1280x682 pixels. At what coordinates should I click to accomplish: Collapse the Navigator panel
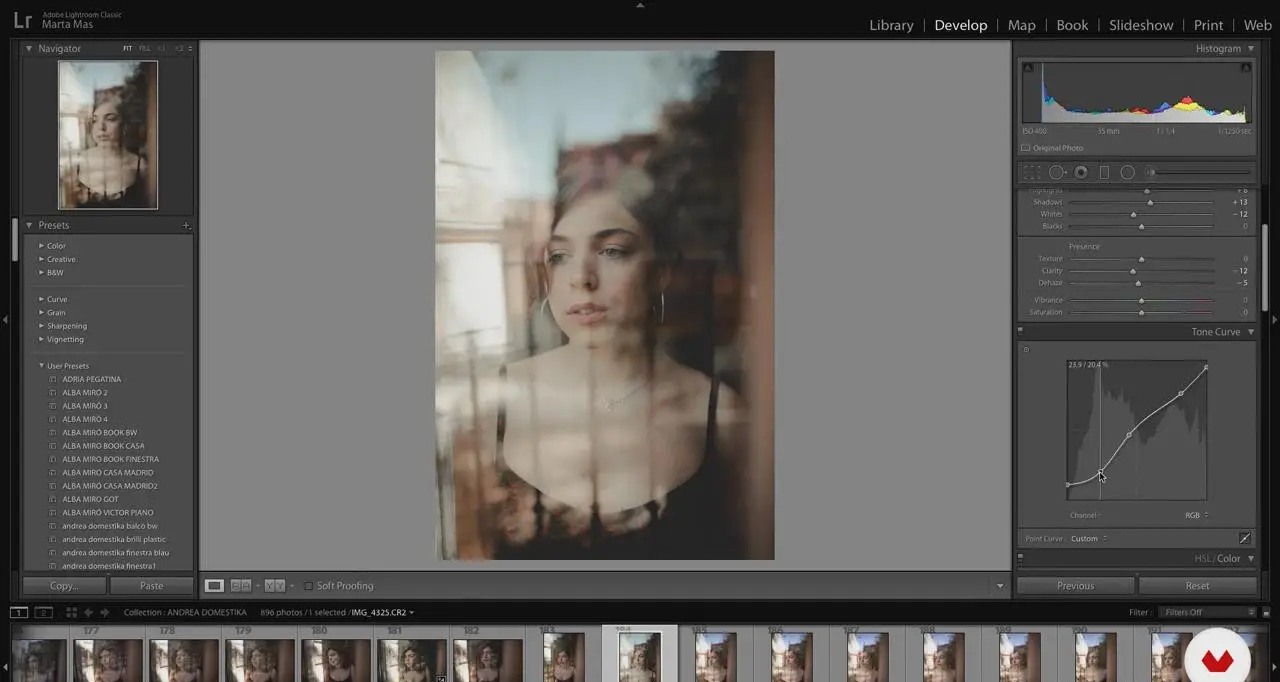[29, 48]
